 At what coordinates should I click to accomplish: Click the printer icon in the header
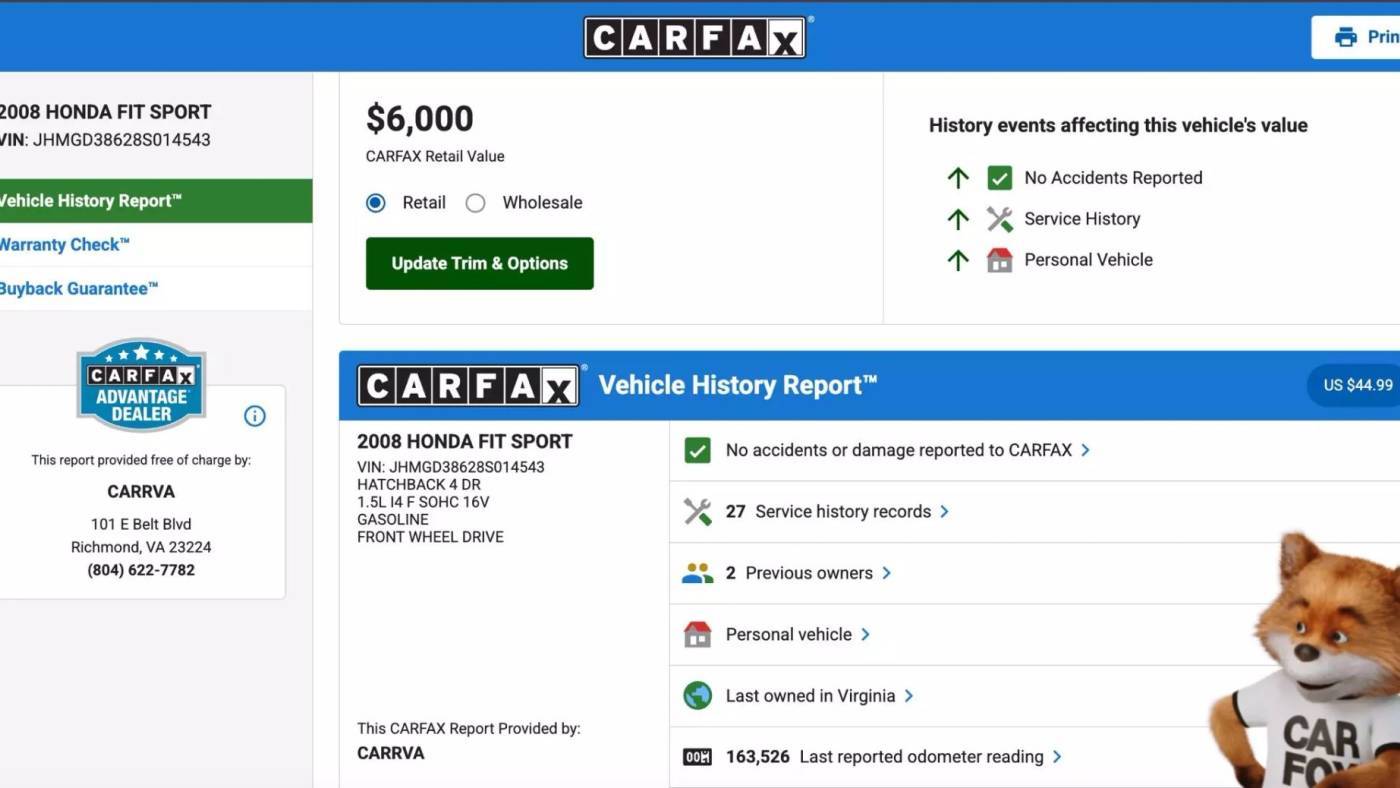(1346, 37)
